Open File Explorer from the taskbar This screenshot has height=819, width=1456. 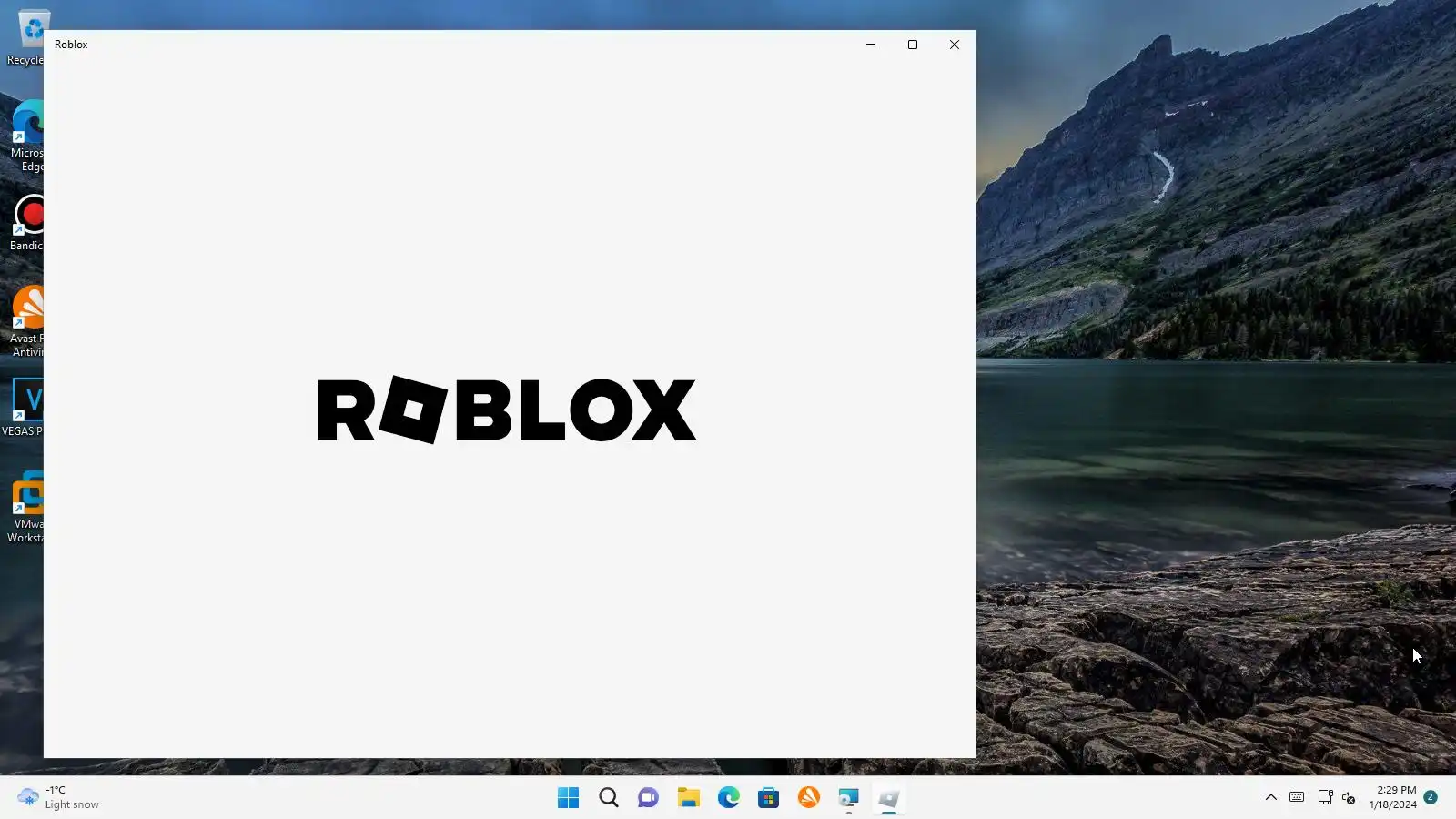click(688, 798)
